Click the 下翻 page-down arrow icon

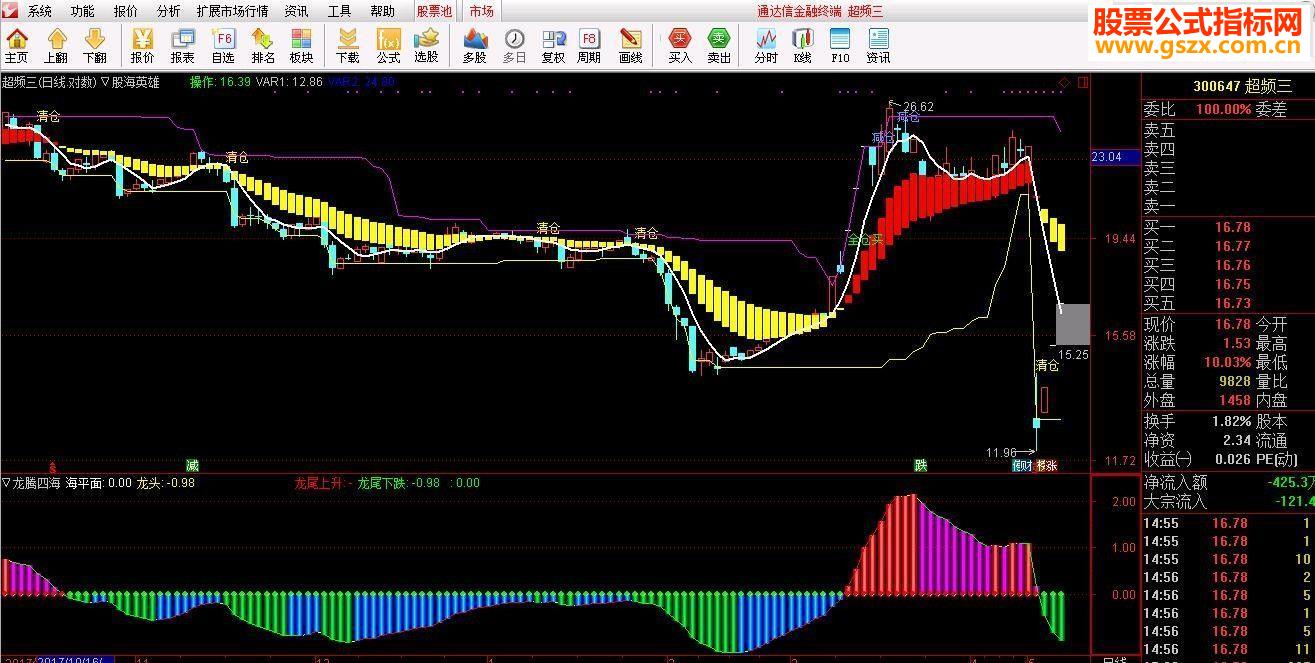(x=95, y=46)
